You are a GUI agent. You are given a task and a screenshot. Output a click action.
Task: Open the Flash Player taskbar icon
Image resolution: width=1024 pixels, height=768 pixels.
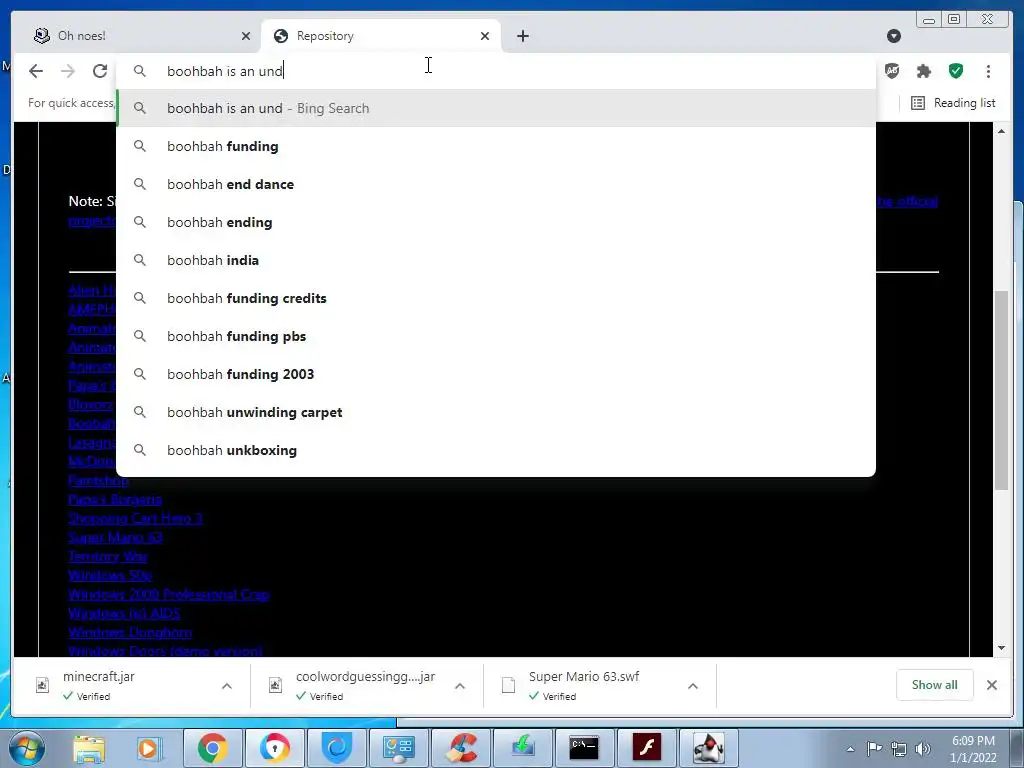click(647, 748)
